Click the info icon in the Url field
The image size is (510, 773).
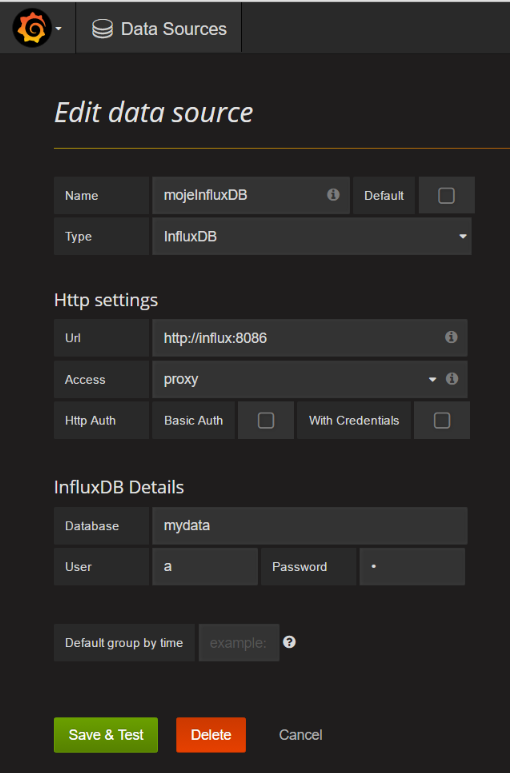451,337
